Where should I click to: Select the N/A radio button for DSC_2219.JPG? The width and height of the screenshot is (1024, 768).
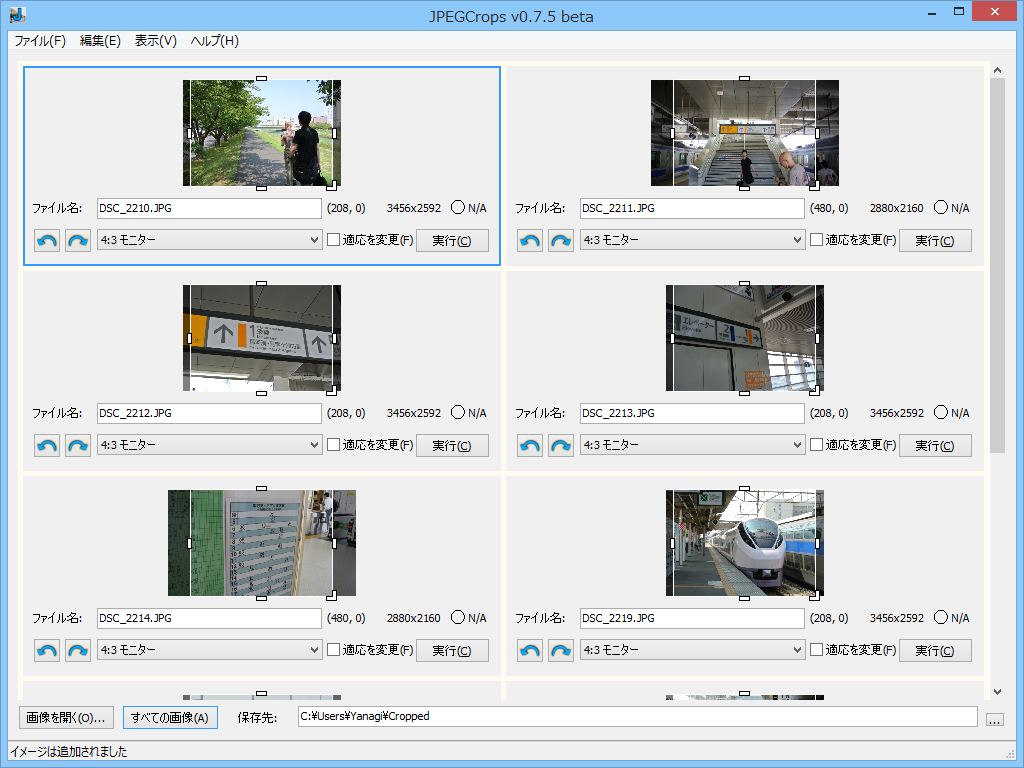(940, 617)
